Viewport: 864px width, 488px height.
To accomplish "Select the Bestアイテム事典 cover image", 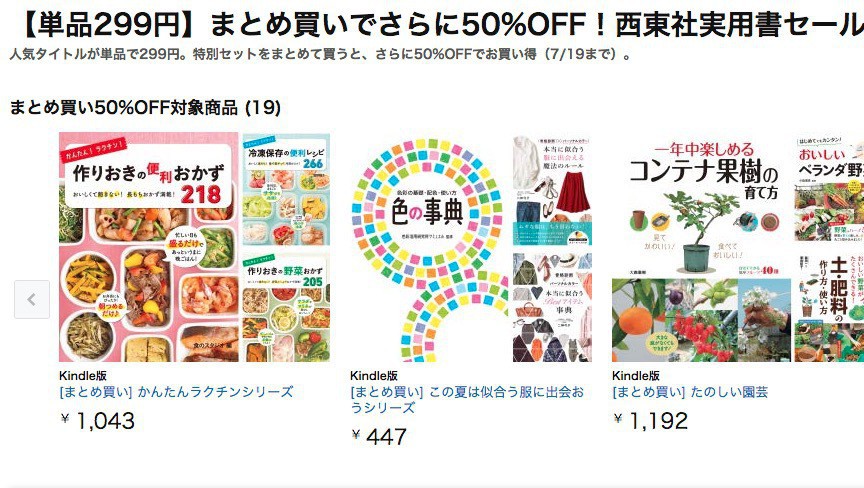I will click(552, 307).
